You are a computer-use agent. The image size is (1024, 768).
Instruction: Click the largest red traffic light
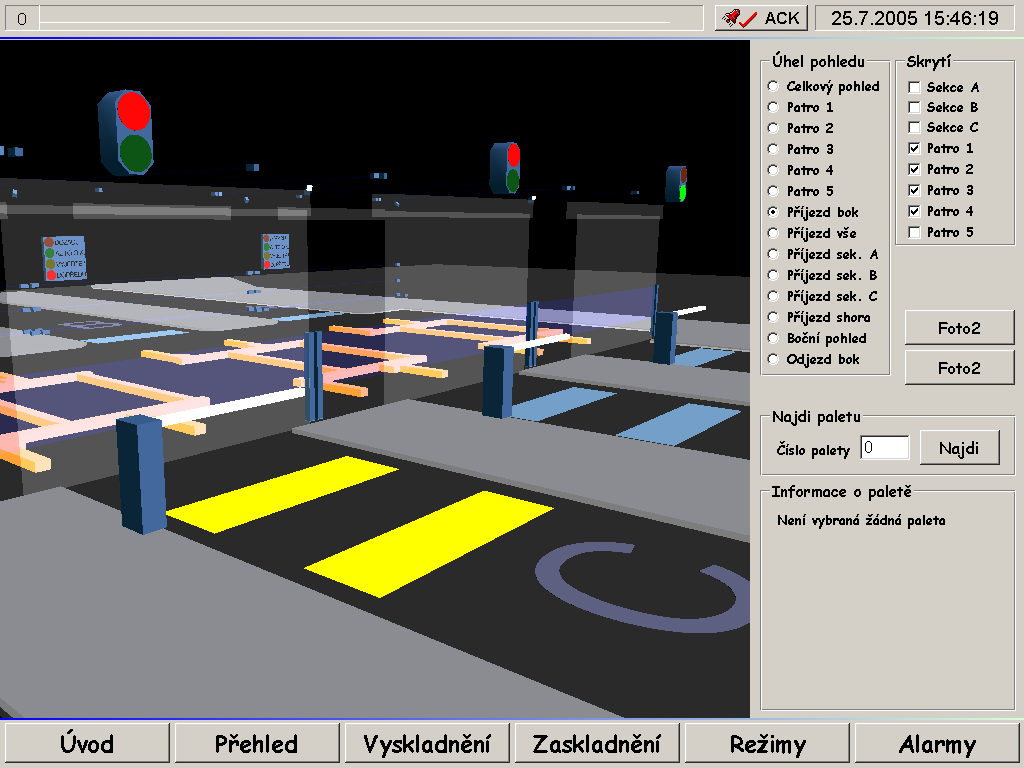126,131
